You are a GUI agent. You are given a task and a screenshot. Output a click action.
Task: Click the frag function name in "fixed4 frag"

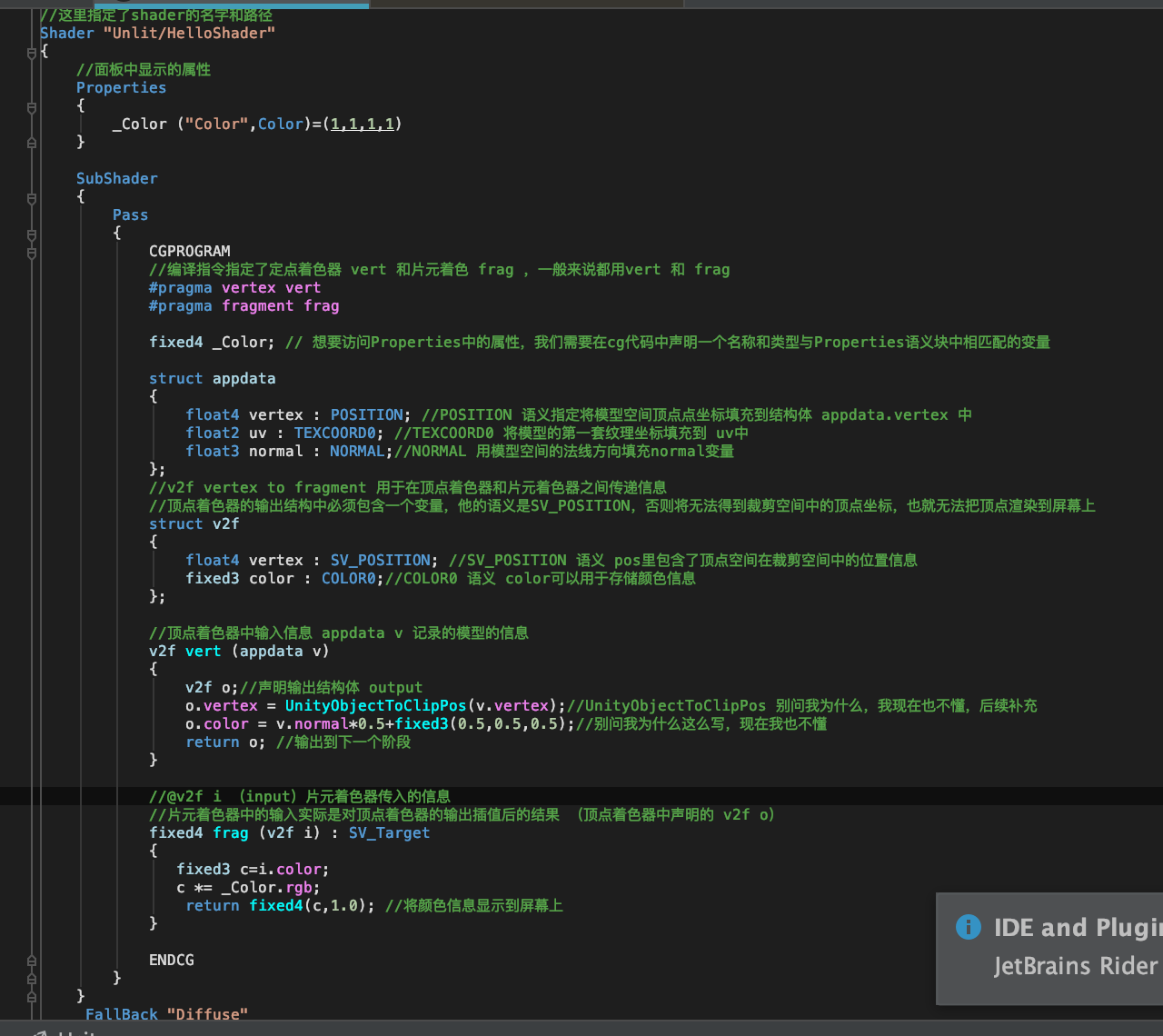(230, 832)
